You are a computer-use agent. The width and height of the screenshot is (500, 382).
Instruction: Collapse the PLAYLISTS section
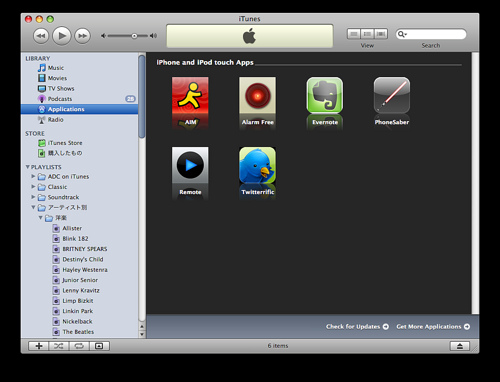pos(28,167)
